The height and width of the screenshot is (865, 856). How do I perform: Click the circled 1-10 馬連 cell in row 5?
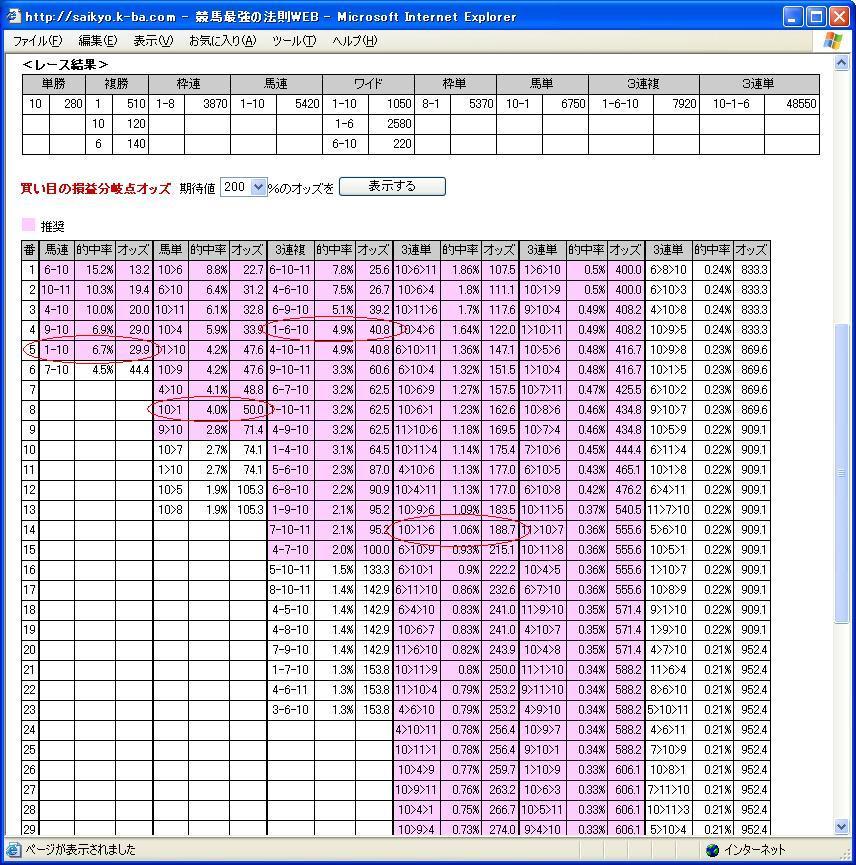coord(56,350)
